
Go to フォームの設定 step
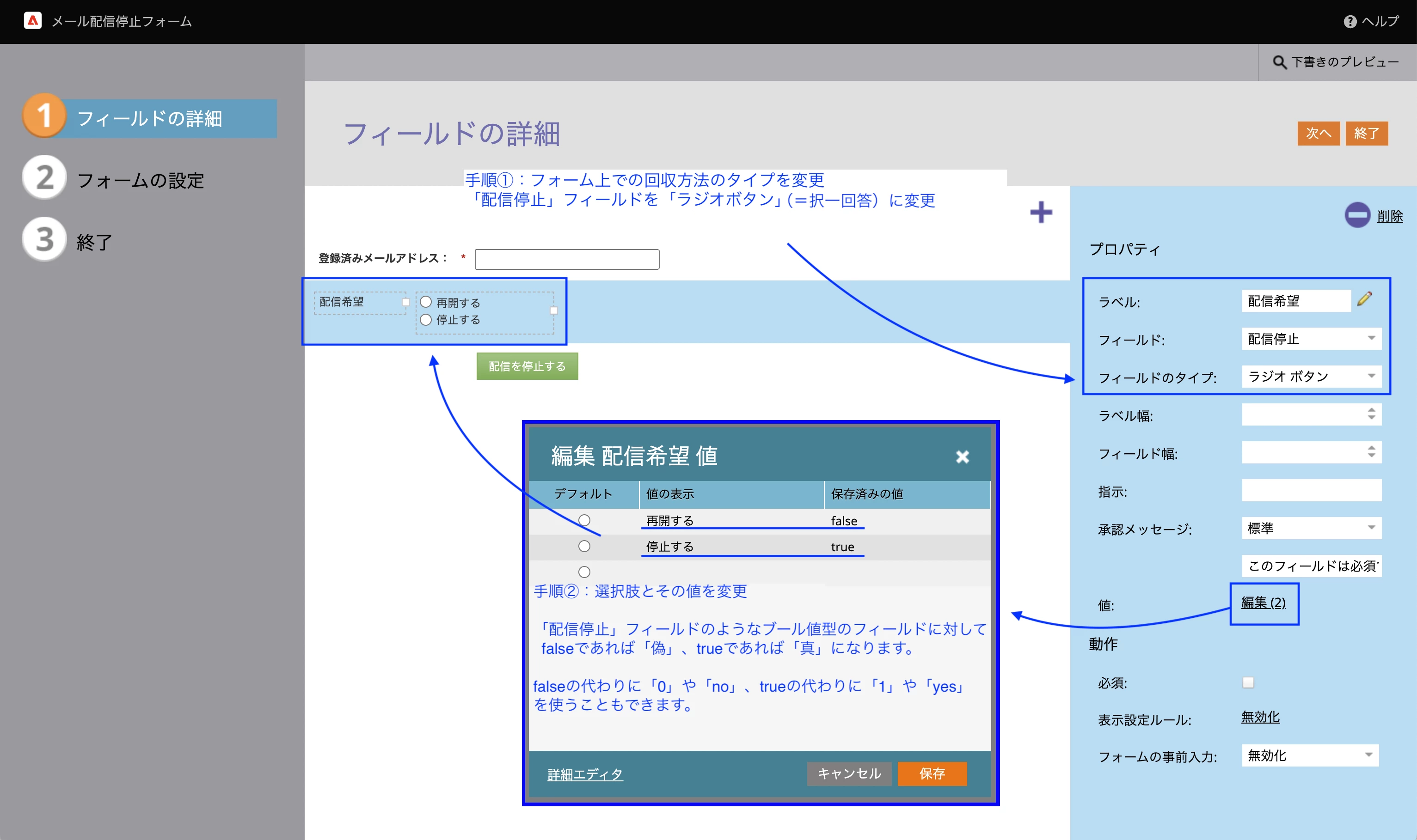click(140, 180)
